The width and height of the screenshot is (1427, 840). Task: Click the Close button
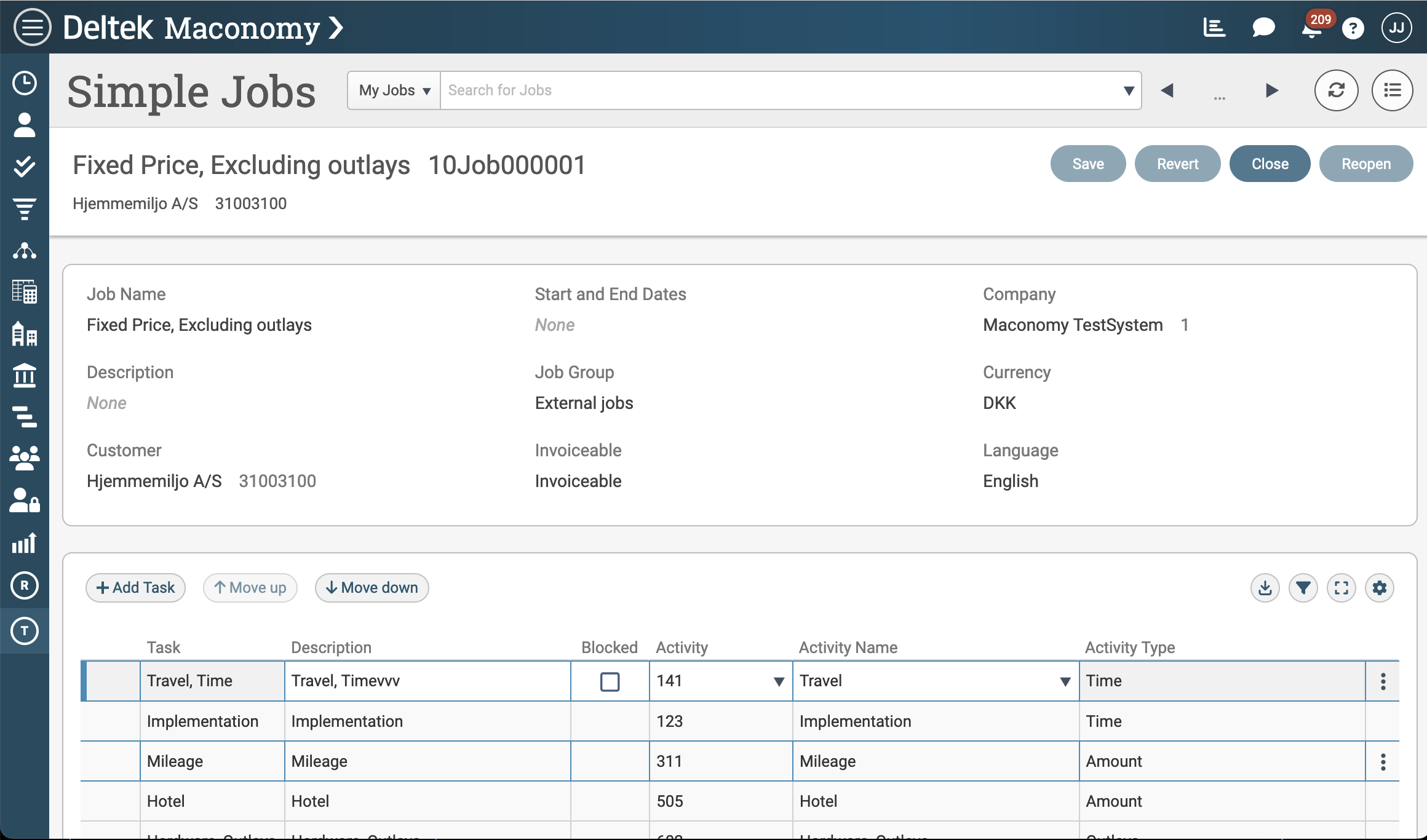pos(1270,164)
